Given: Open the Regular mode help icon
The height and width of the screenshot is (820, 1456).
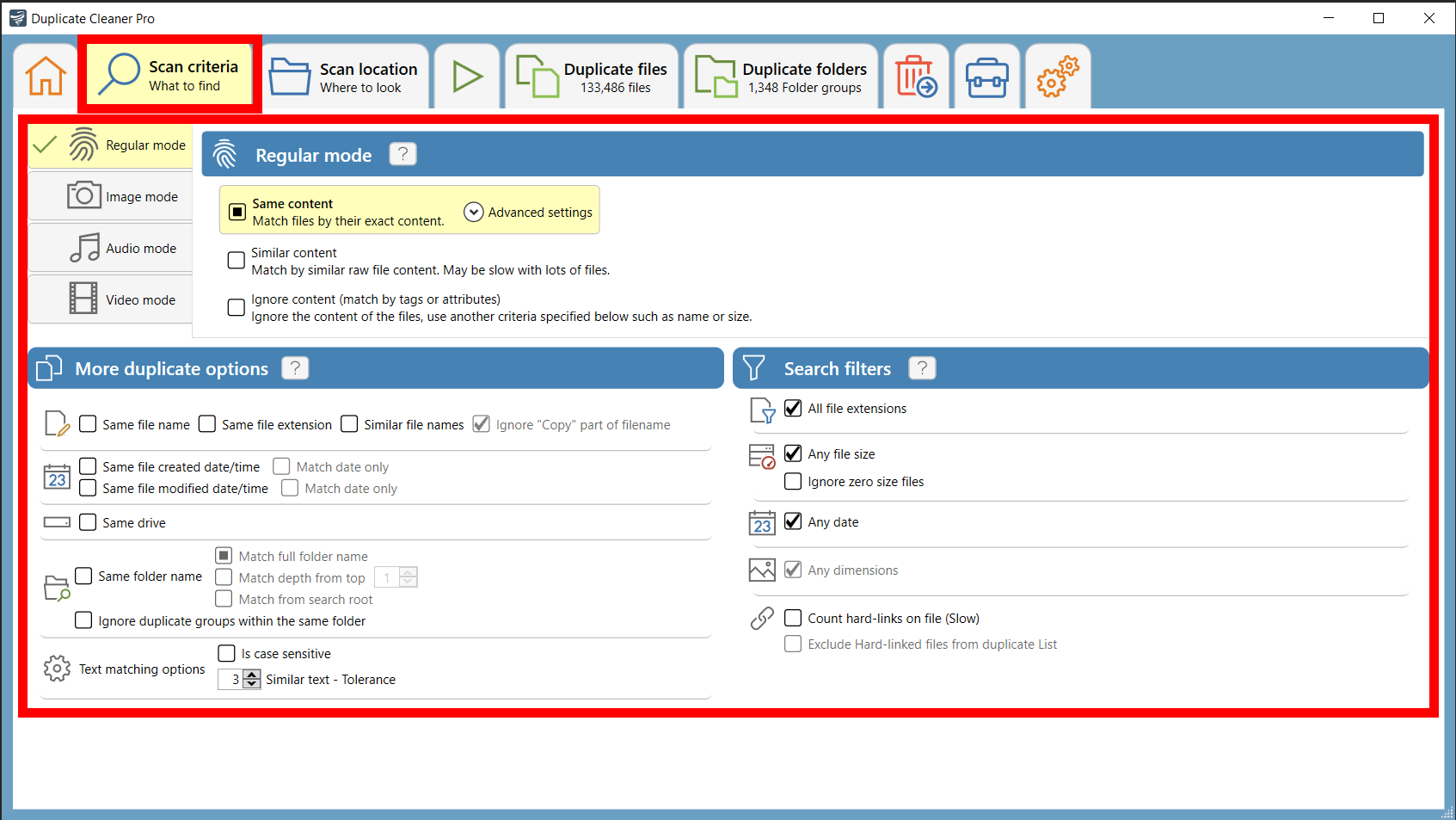Looking at the screenshot, I should tap(402, 154).
